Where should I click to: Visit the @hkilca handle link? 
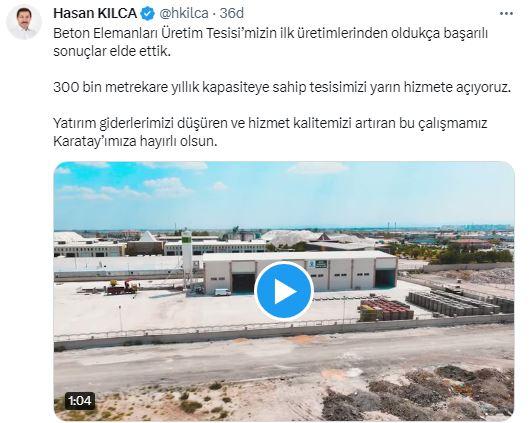click(x=184, y=14)
